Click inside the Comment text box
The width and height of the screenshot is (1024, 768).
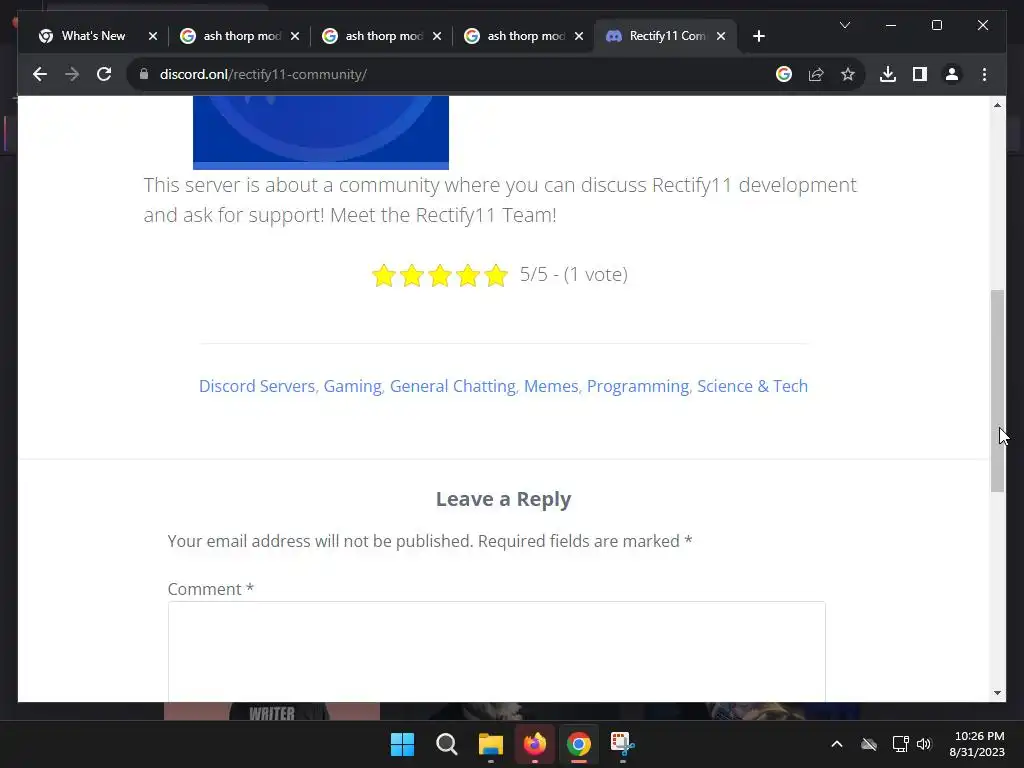(x=496, y=651)
